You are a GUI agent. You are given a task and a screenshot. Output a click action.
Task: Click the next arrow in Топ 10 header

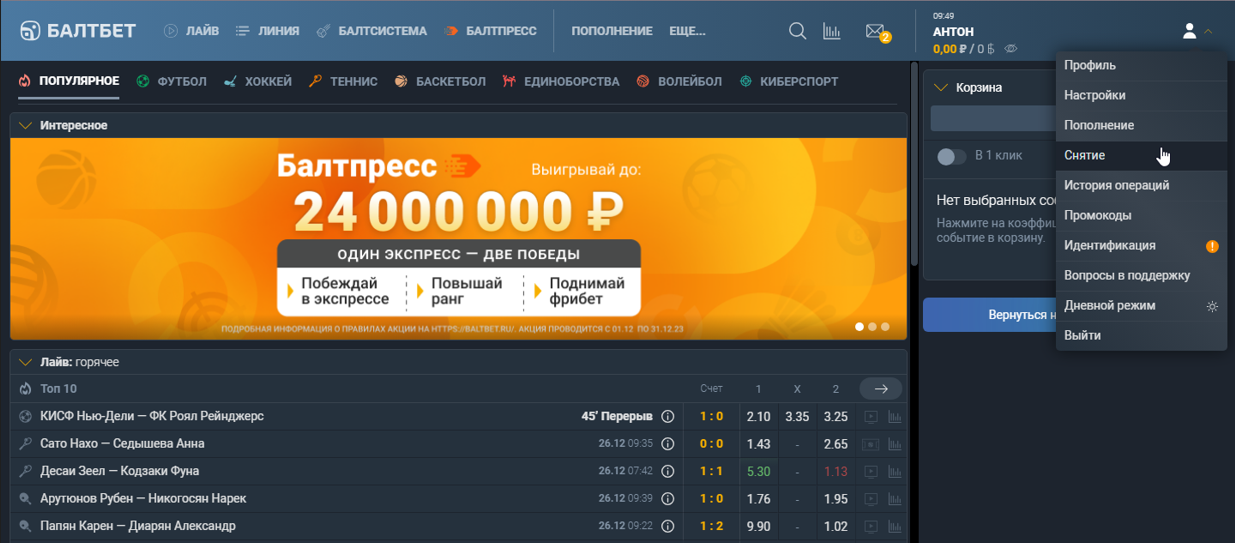(880, 389)
